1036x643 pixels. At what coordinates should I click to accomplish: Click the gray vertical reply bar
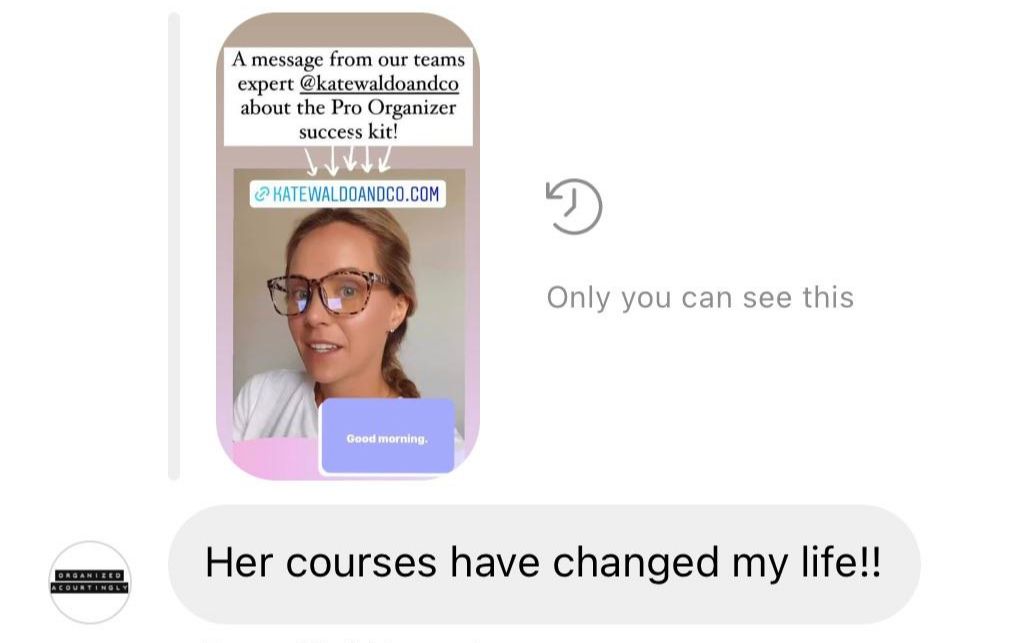point(174,246)
